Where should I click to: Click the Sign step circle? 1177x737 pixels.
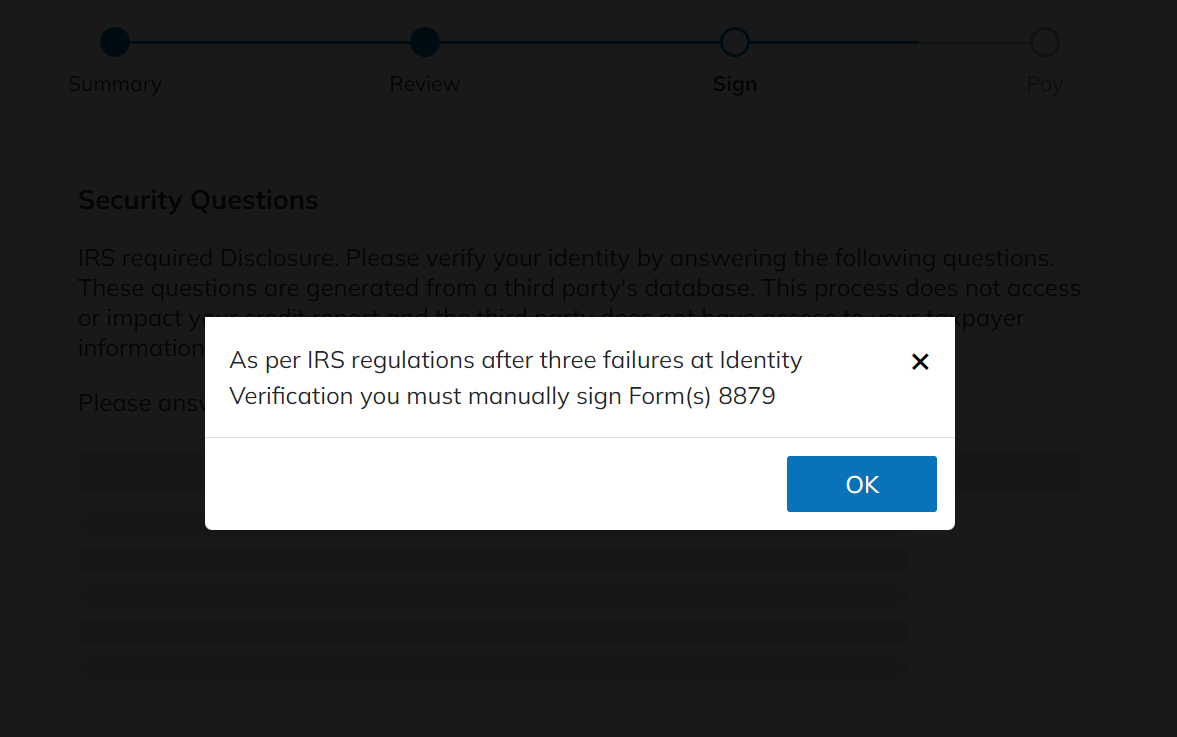[735, 42]
